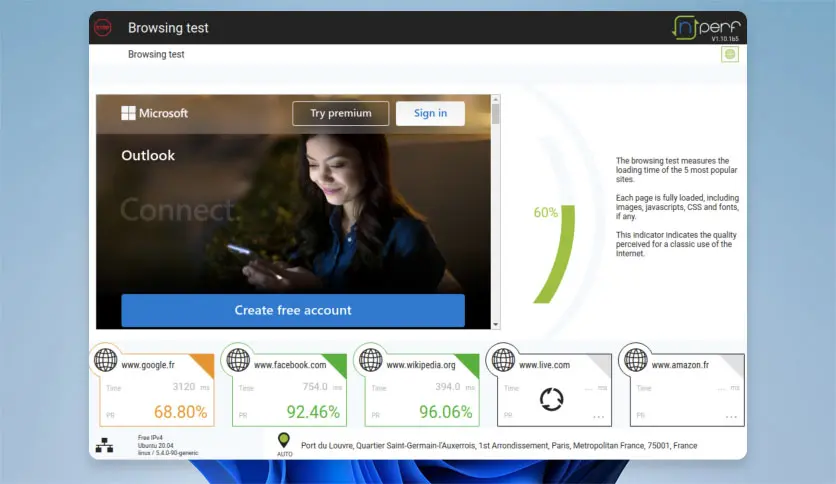Click the globe icon on www.wikipedia.org card

371,360
